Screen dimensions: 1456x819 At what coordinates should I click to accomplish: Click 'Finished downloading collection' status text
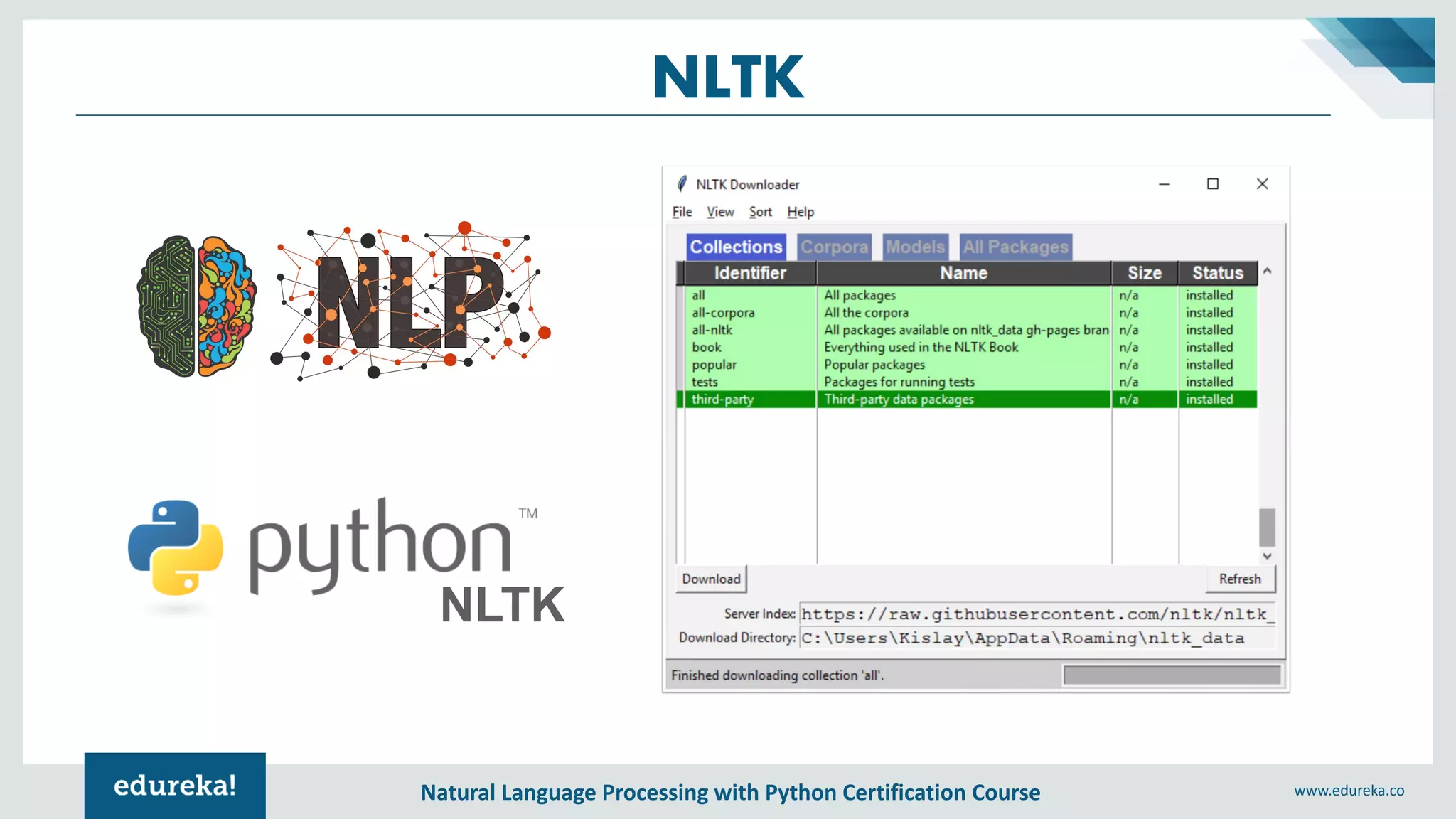[x=777, y=675]
